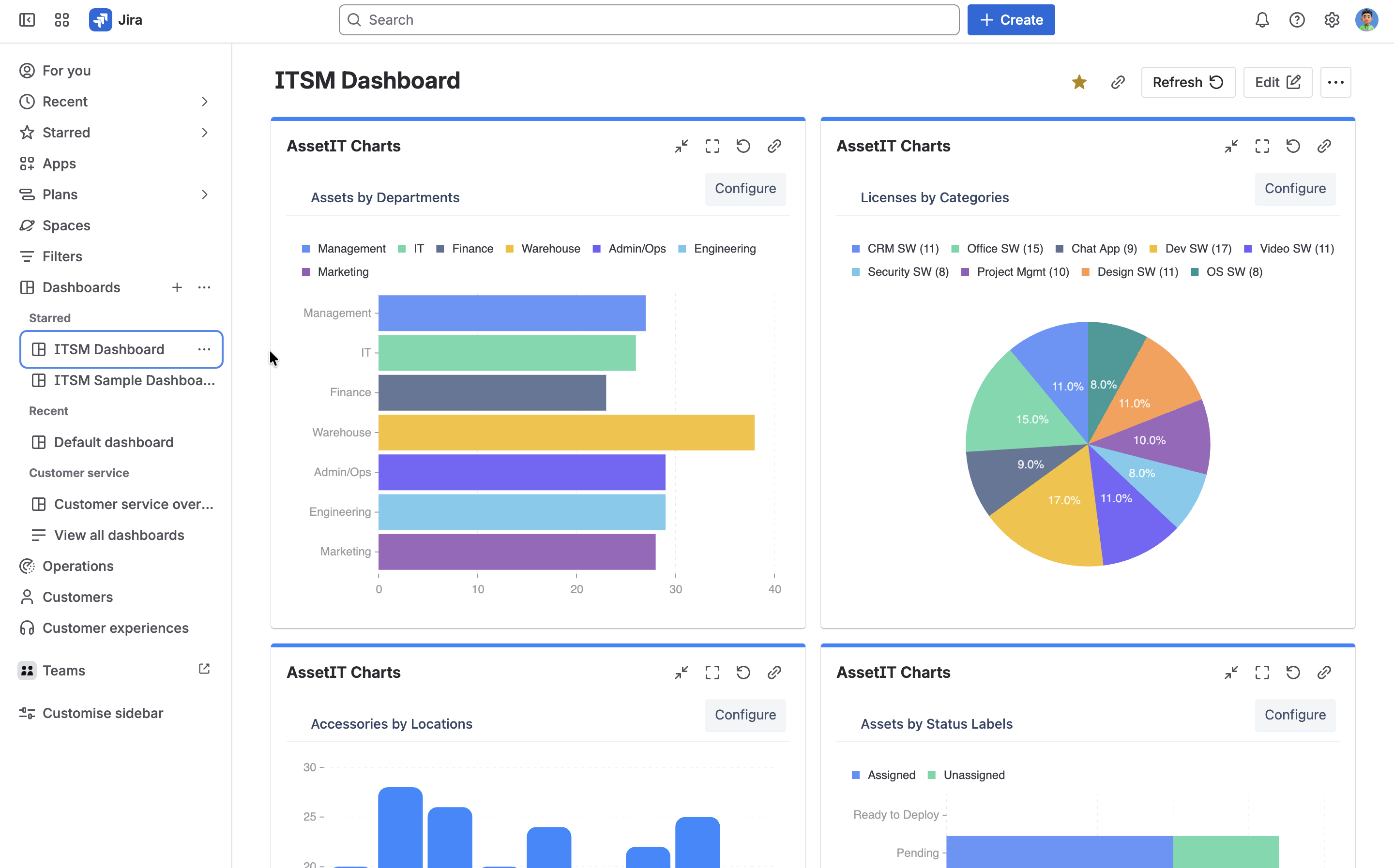Viewport: 1394px width, 868px height.
Task: Expand the Recent sidebar section
Action: click(204, 102)
